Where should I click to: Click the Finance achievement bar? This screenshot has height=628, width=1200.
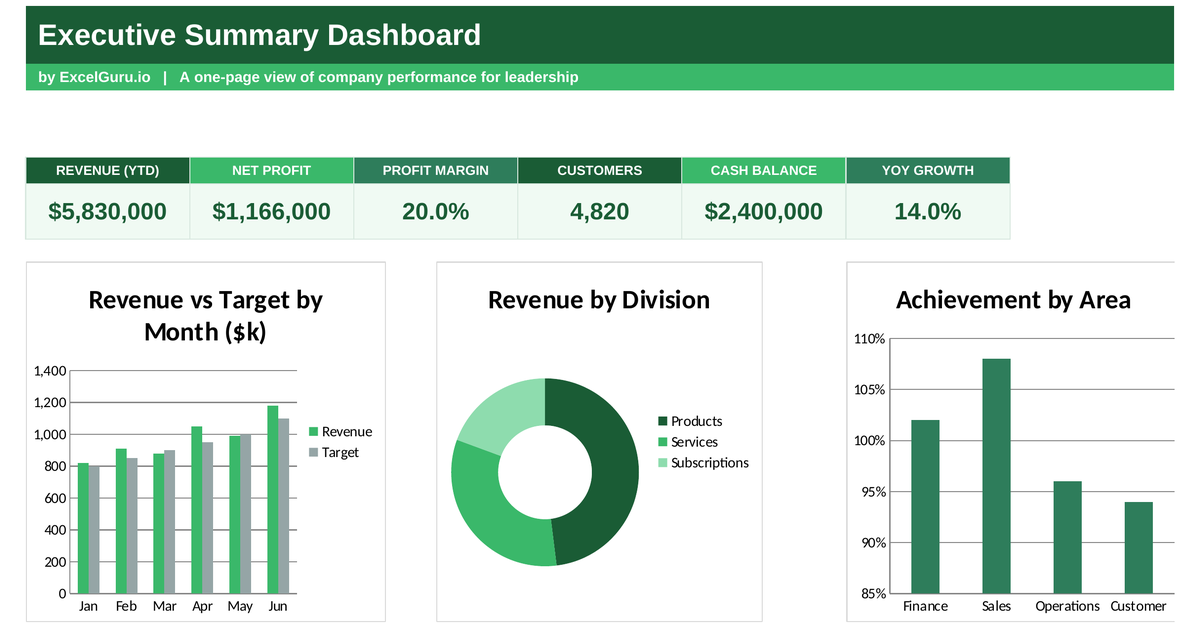click(x=925, y=507)
